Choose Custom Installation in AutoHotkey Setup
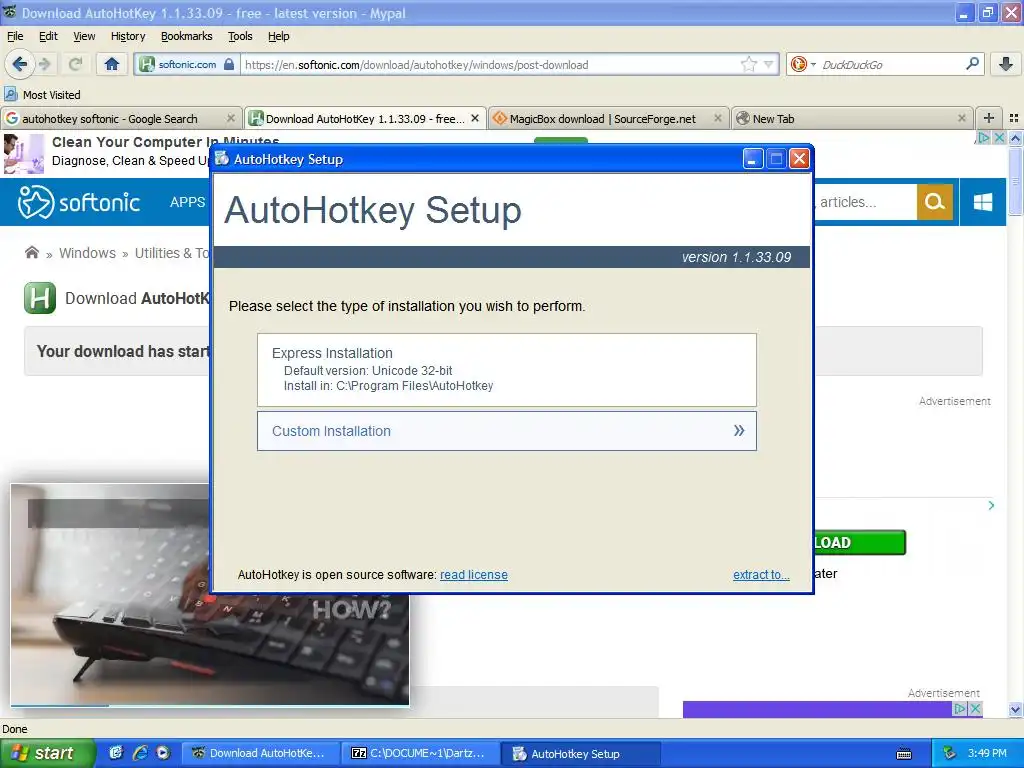The height and width of the screenshot is (768, 1024). (507, 431)
